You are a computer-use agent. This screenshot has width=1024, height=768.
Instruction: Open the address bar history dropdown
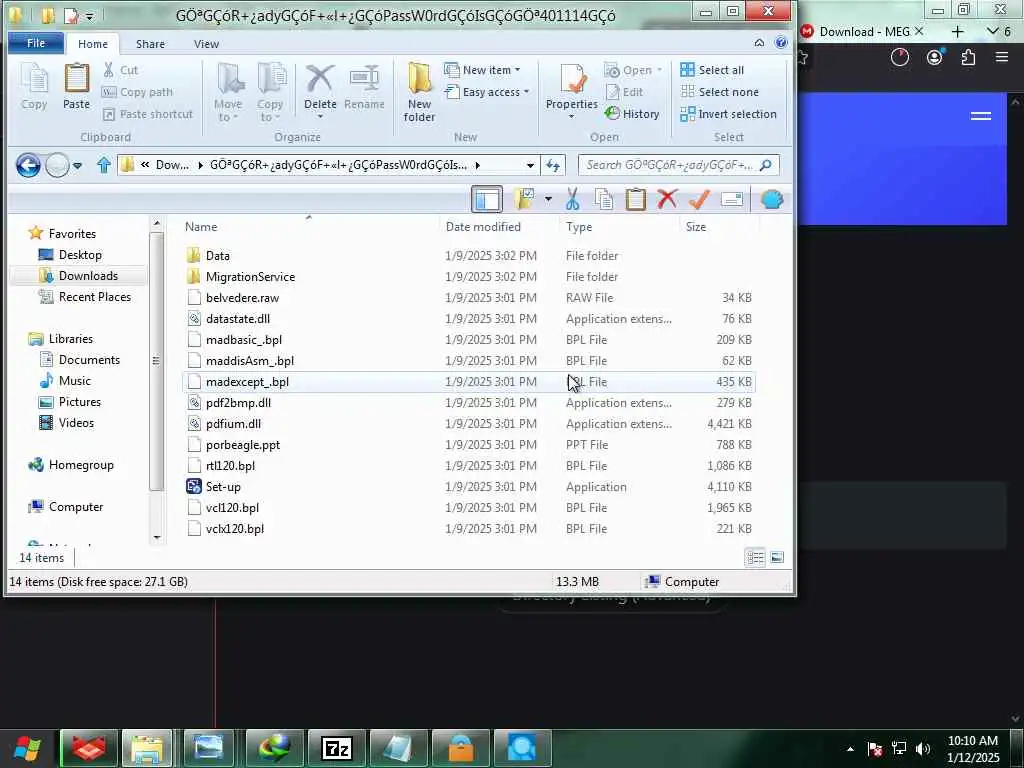pyautogui.click(x=530, y=165)
